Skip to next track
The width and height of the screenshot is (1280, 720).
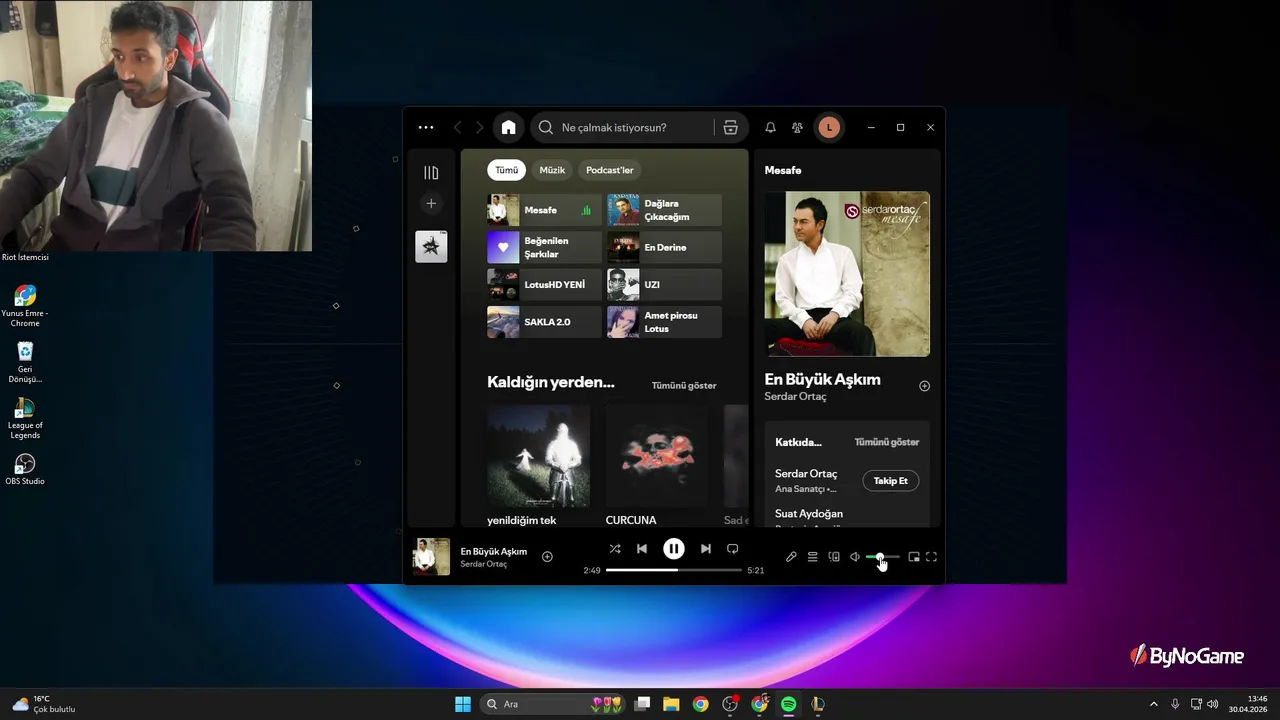[706, 549]
